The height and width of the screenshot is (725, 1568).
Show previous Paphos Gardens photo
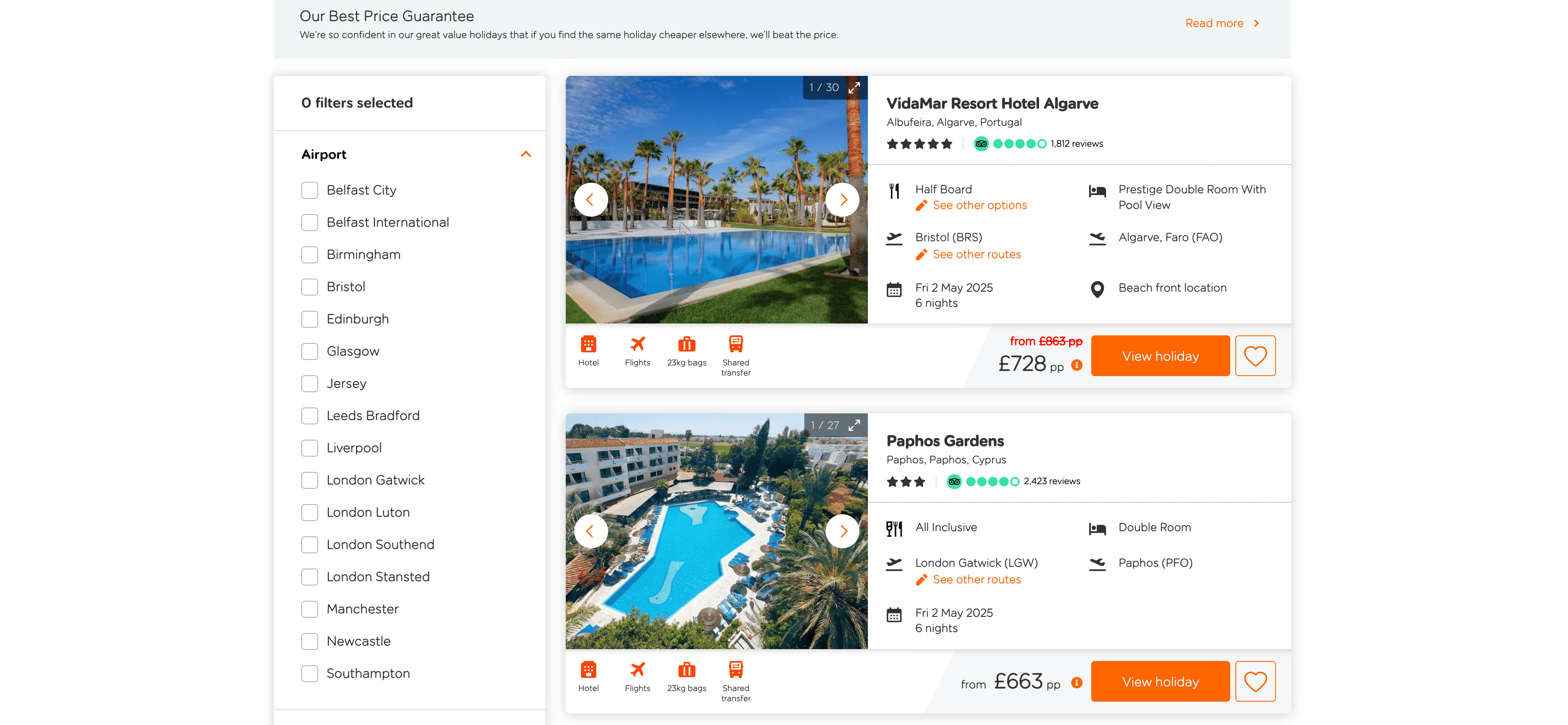coord(590,531)
